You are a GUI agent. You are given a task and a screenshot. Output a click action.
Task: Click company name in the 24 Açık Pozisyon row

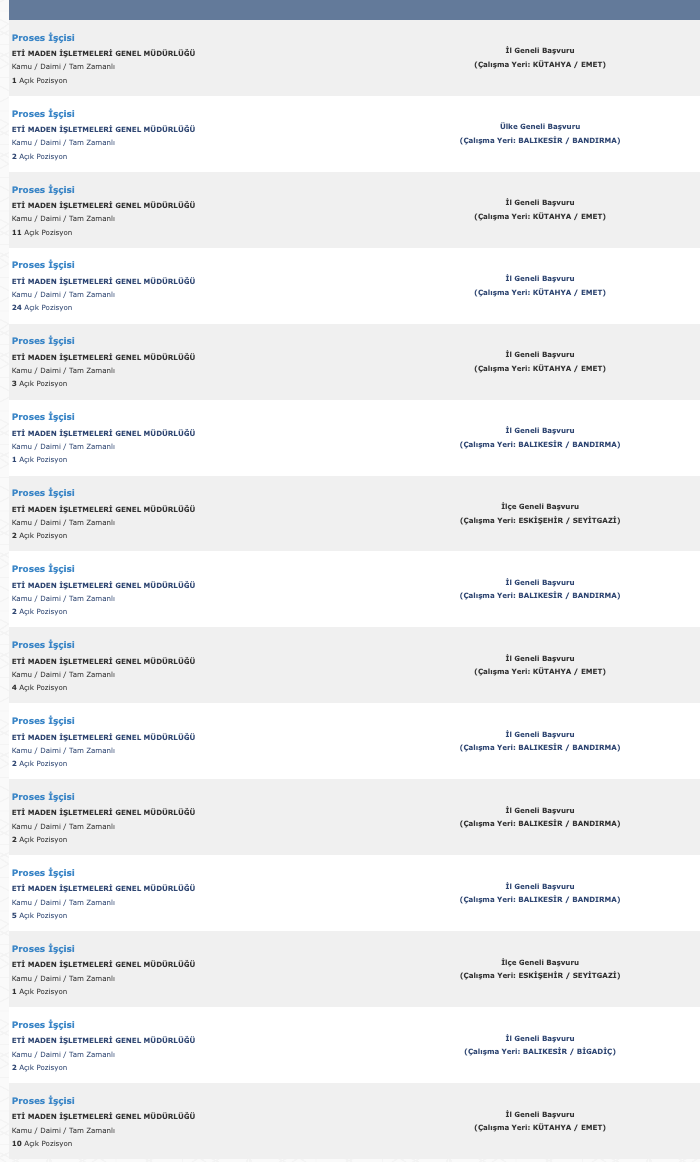(x=104, y=281)
